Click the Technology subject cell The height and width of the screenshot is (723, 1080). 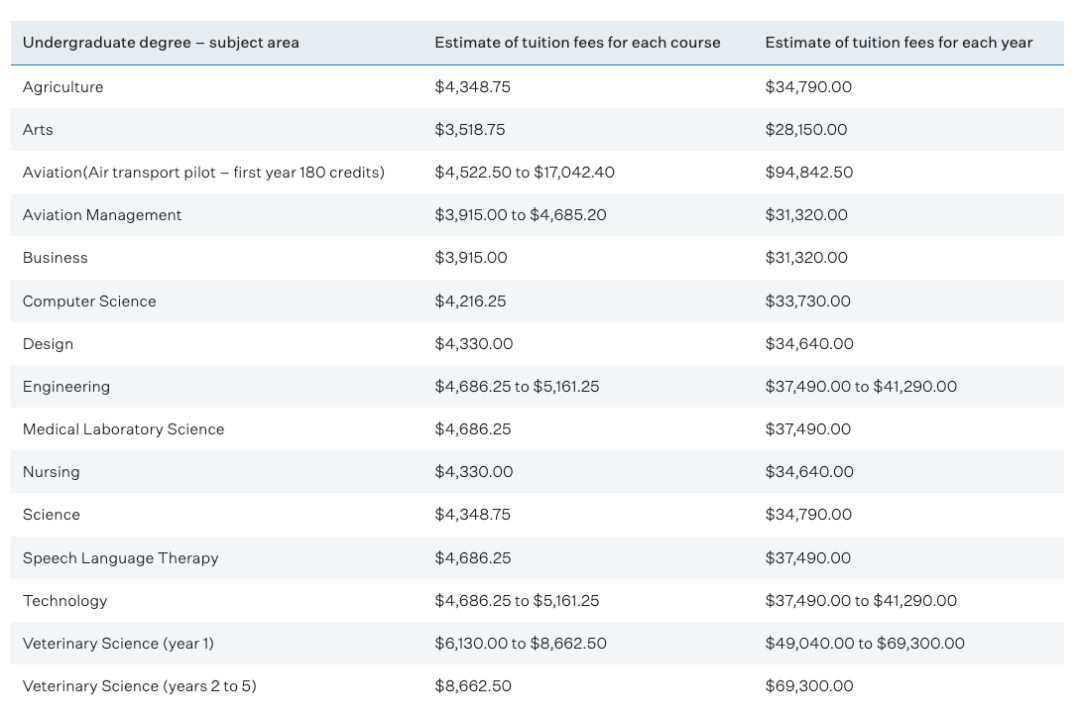click(64, 601)
